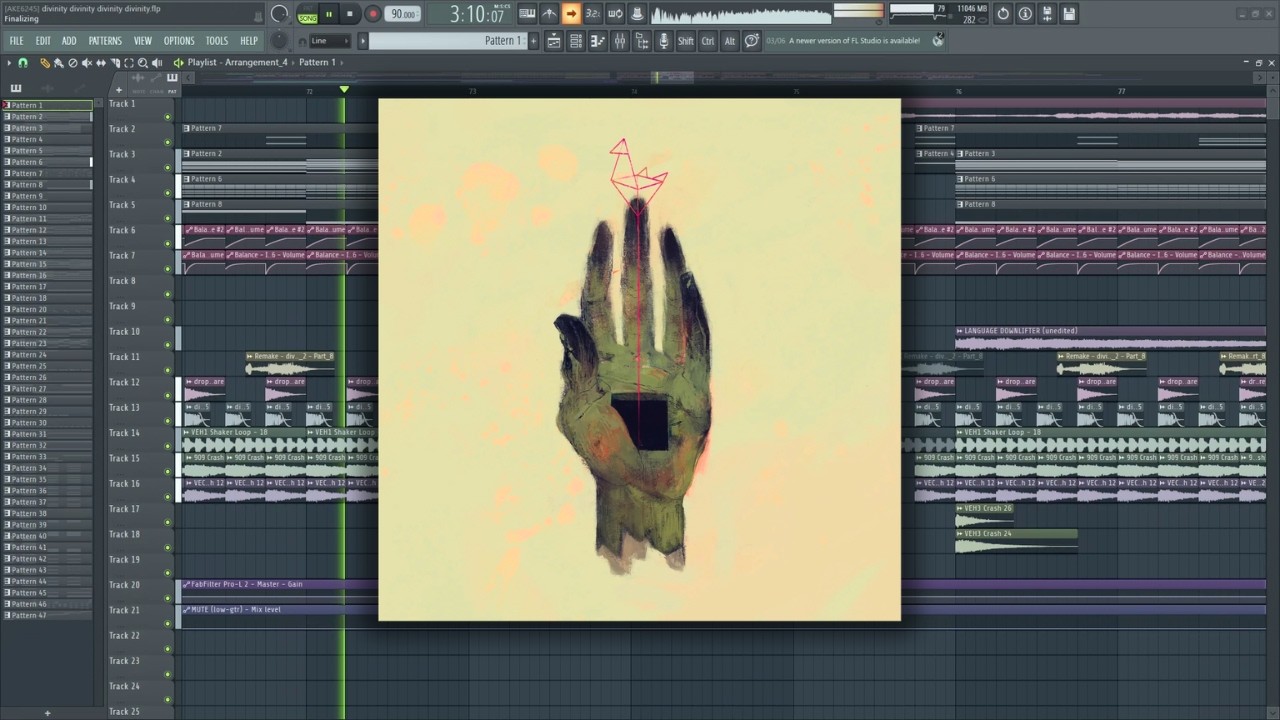This screenshot has width=1280, height=720.
Task: Click the album artwork hand image
Action: pyautogui.click(x=639, y=360)
